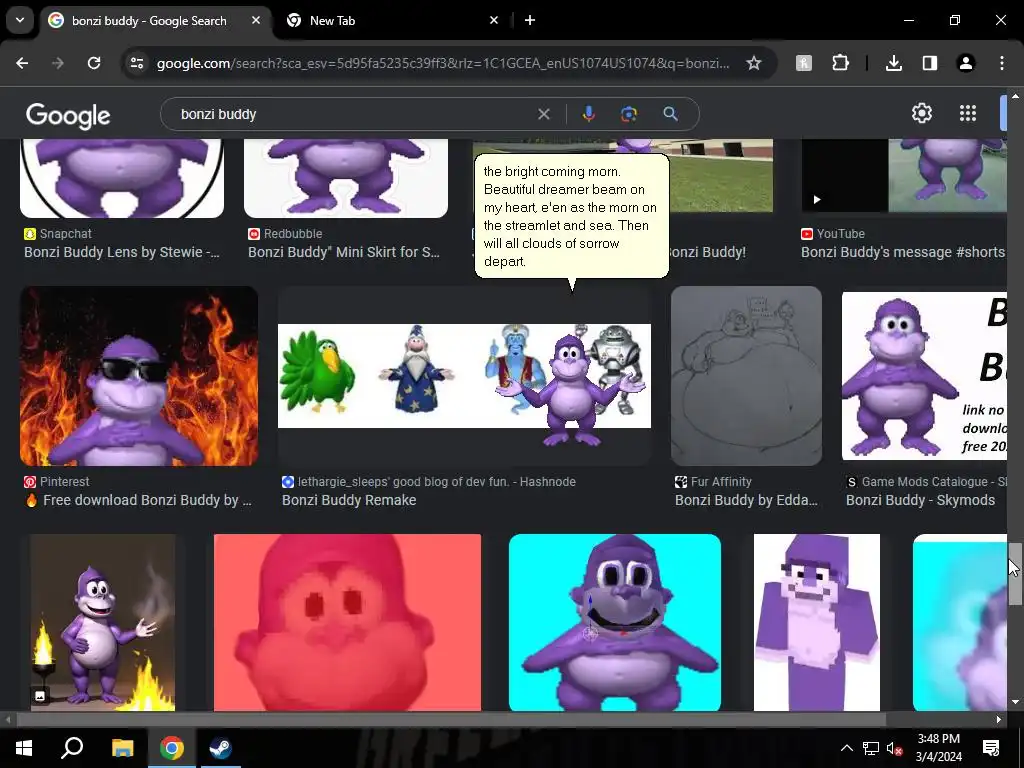Open the network status tray icon
This screenshot has width=1024, height=768.
tap(871, 748)
